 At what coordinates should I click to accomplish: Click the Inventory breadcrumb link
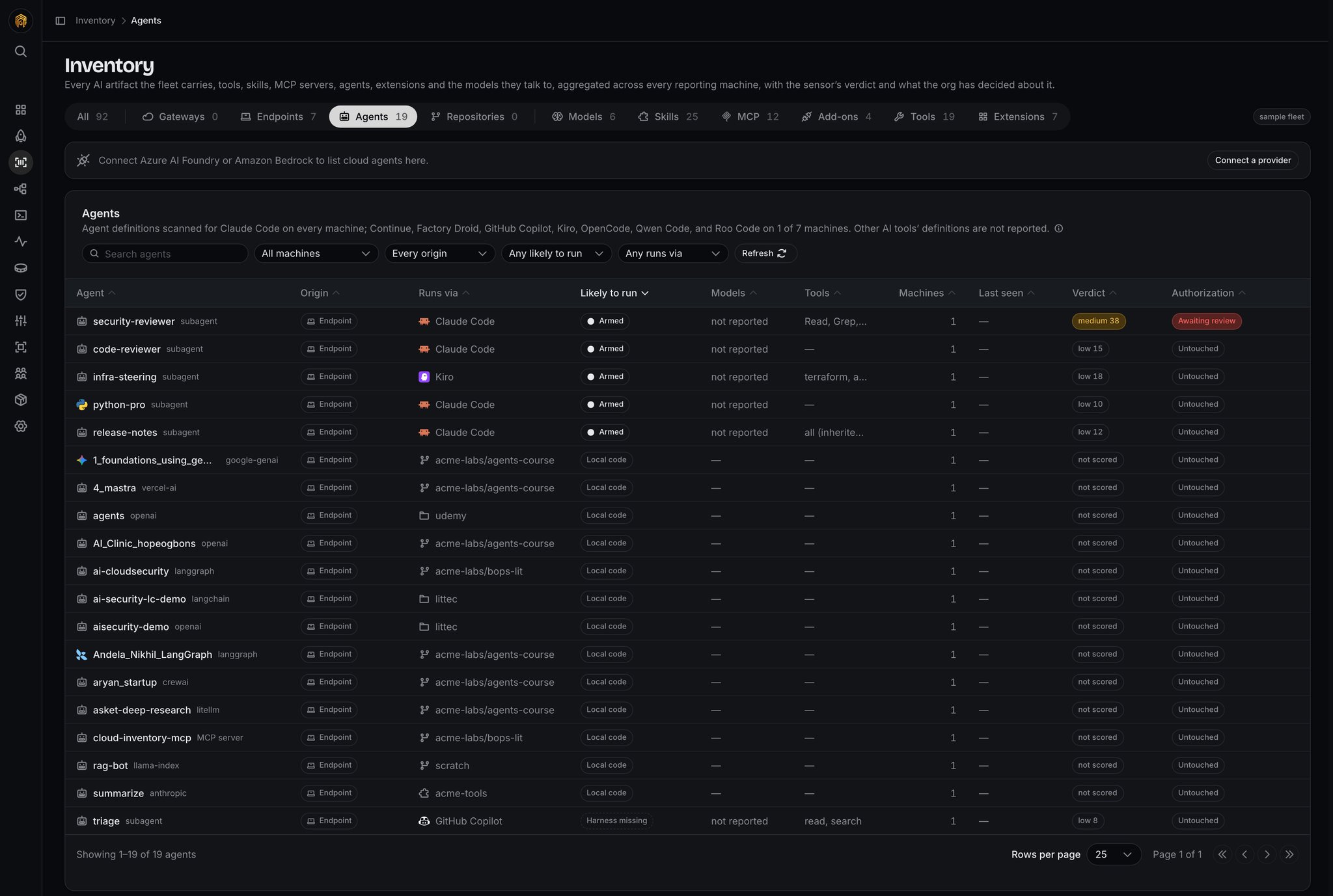pos(95,21)
